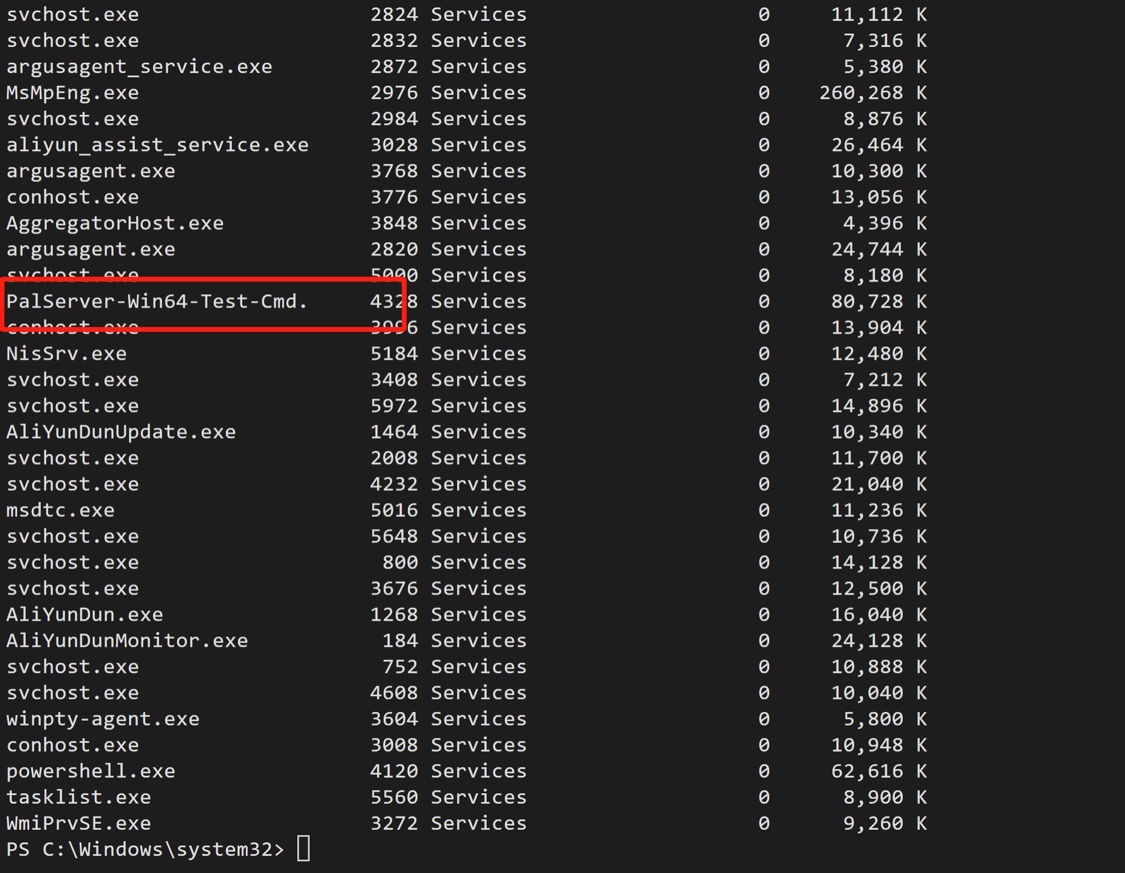1125x873 pixels.
Task: Select PID 5560
Action: (x=394, y=797)
